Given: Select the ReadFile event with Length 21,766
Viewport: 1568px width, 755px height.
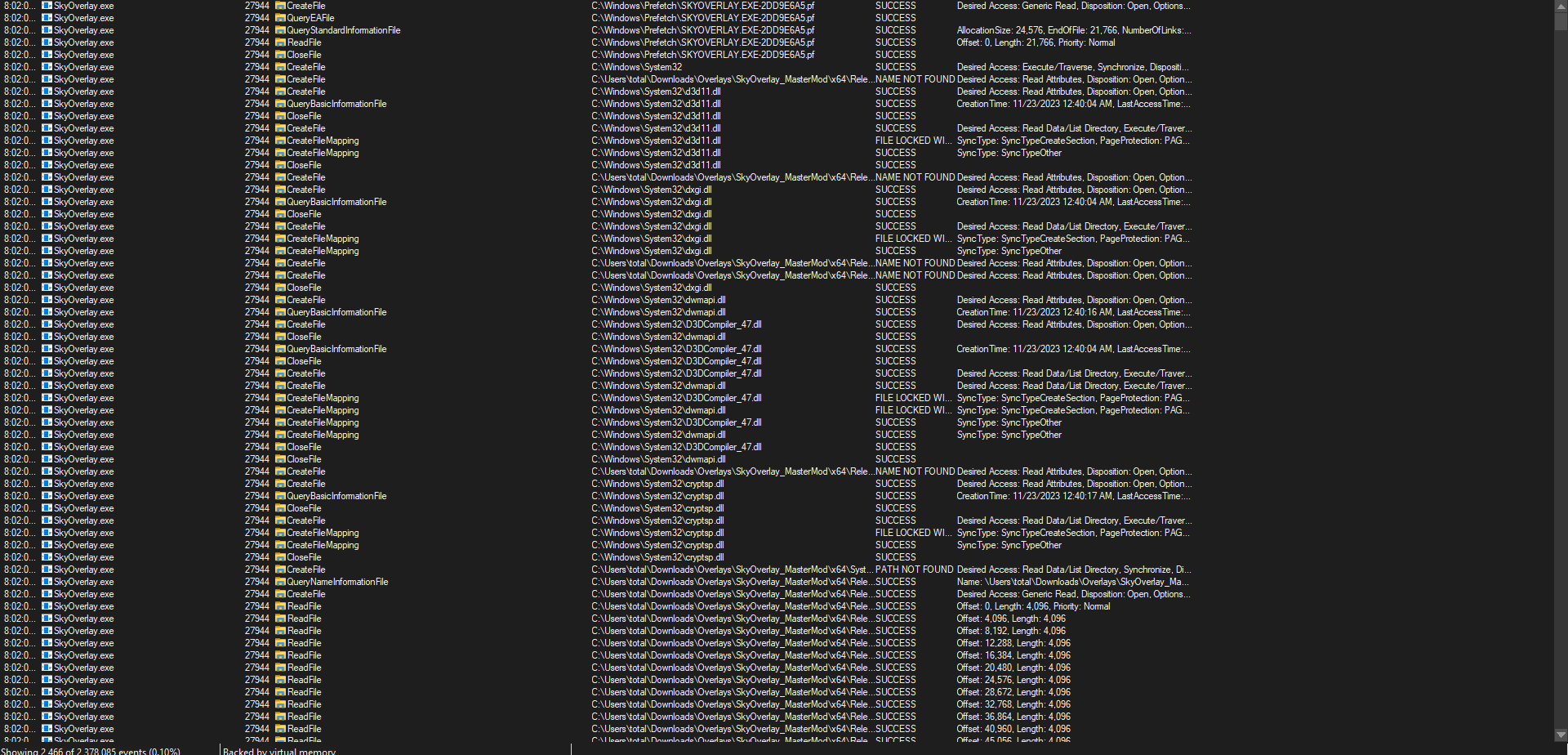Looking at the screenshot, I should (x=1035, y=42).
